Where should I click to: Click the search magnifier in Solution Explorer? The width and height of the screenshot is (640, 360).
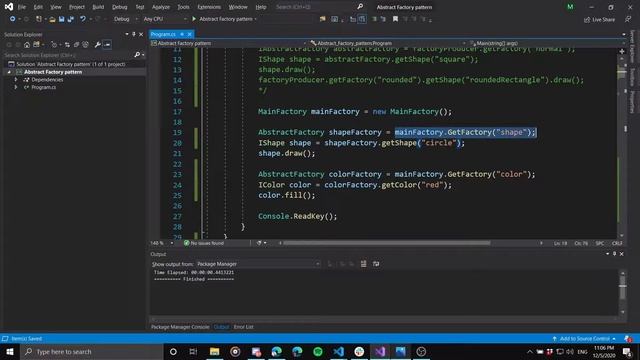(x=137, y=55)
